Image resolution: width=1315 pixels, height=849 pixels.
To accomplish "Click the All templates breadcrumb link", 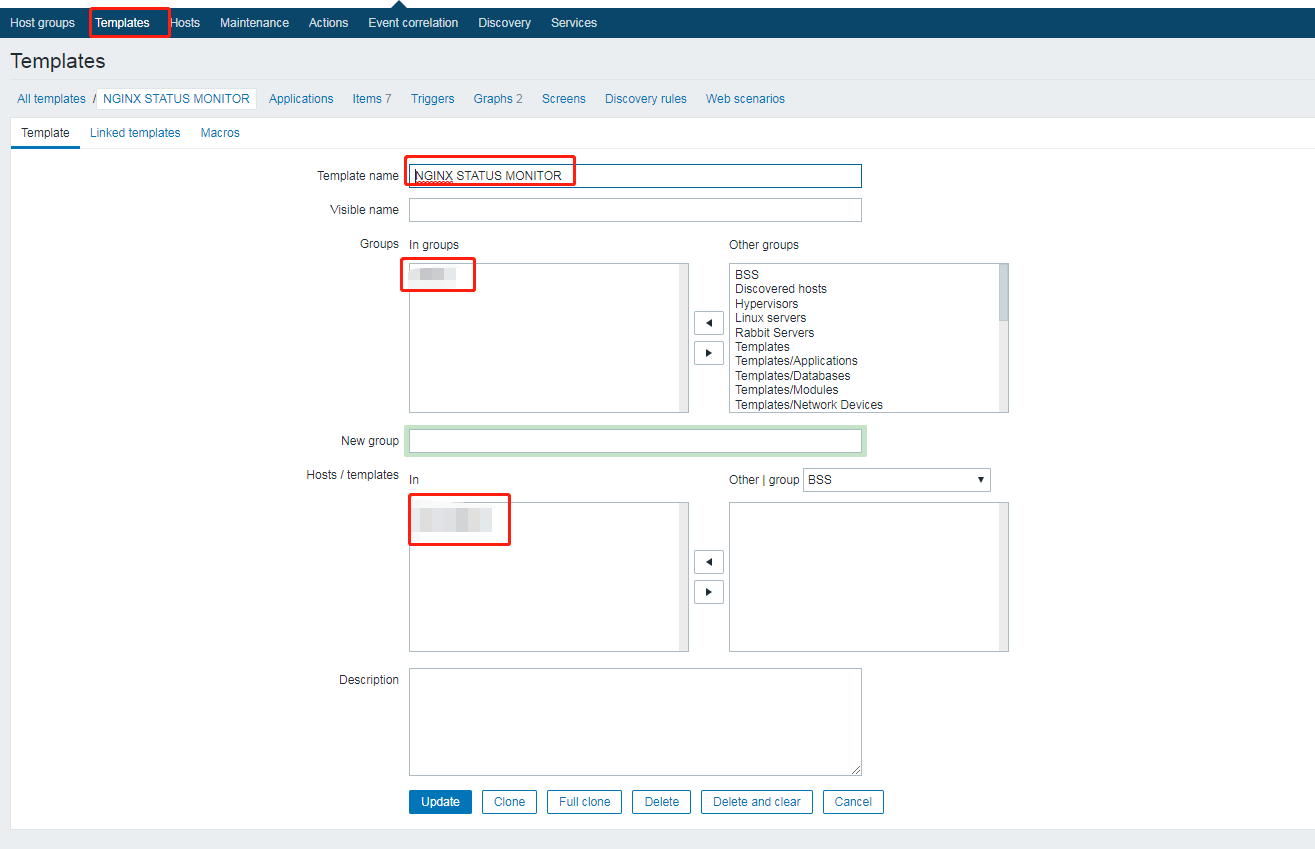I will (51, 99).
